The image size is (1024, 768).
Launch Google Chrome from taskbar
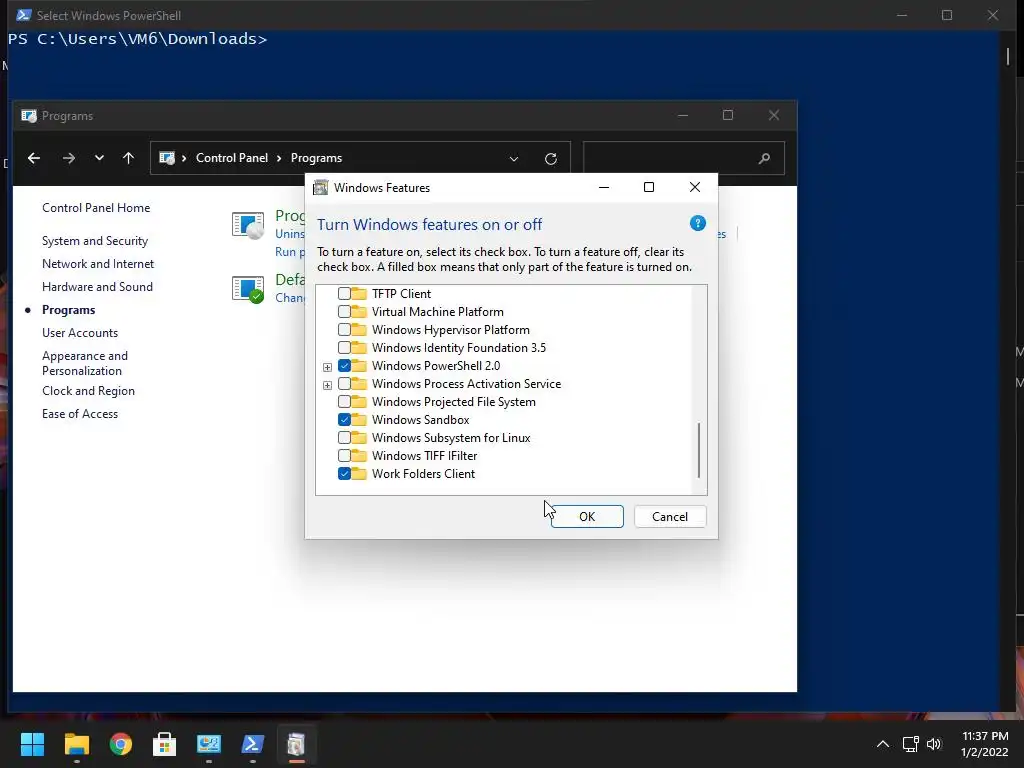[121, 744]
